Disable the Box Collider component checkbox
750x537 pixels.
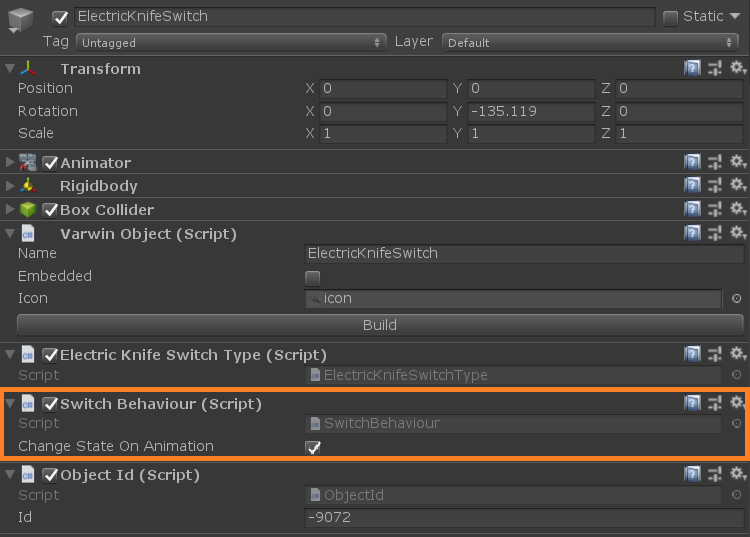50,210
